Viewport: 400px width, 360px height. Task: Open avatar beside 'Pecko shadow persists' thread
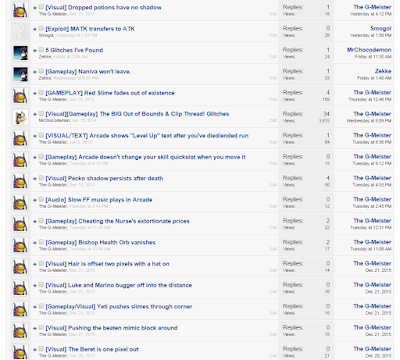20,181
